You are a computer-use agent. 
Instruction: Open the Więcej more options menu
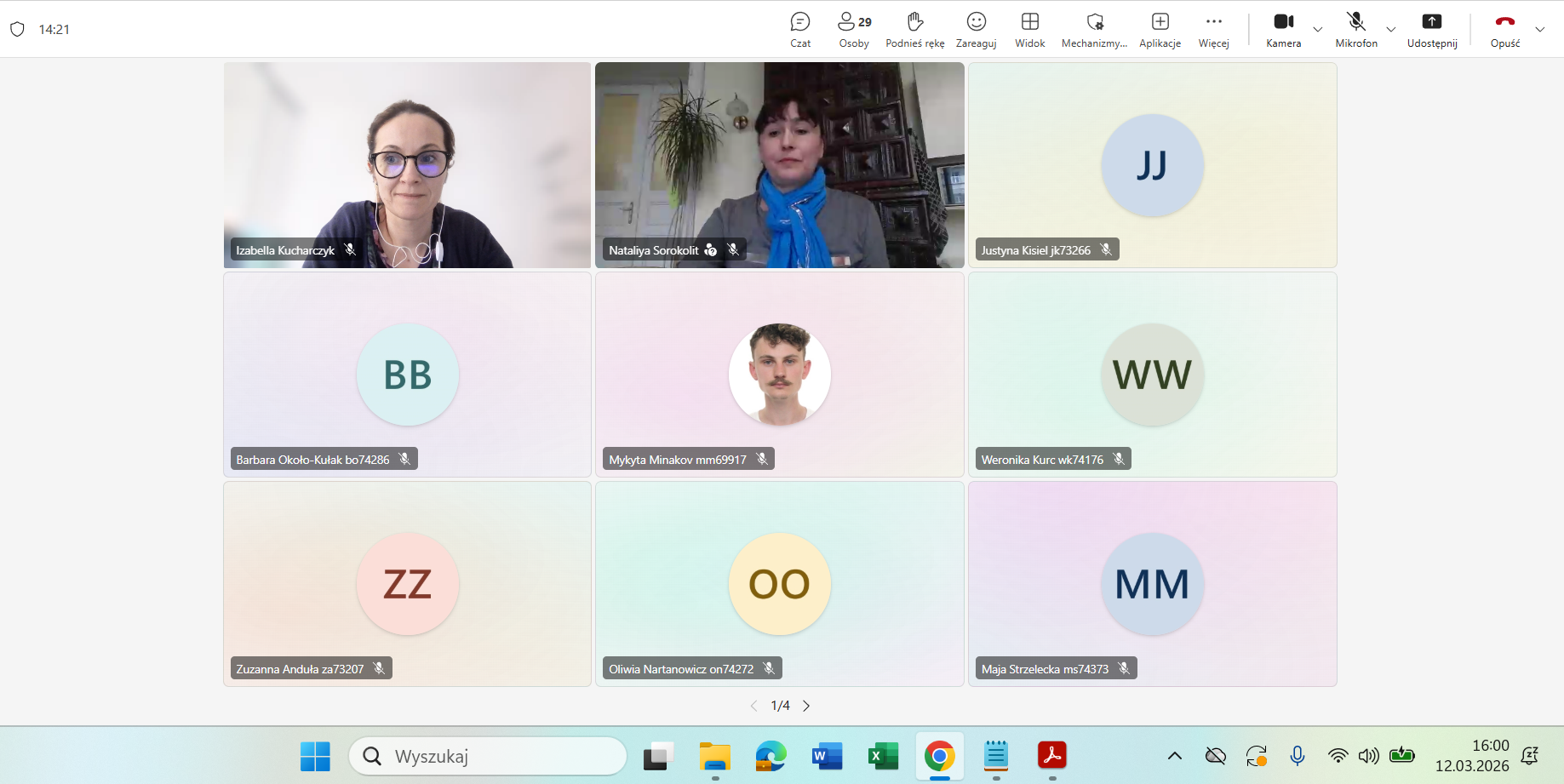tap(1213, 30)
